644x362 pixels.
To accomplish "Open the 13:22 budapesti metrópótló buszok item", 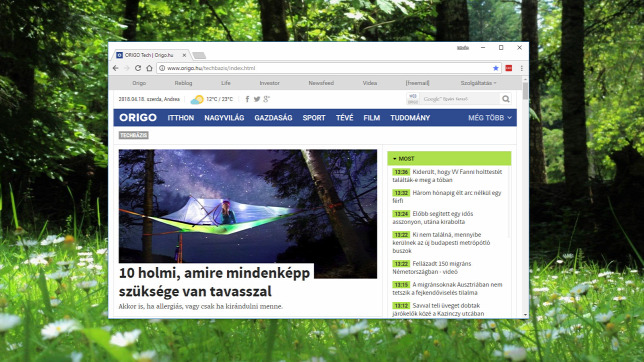I will coord(442,242).
